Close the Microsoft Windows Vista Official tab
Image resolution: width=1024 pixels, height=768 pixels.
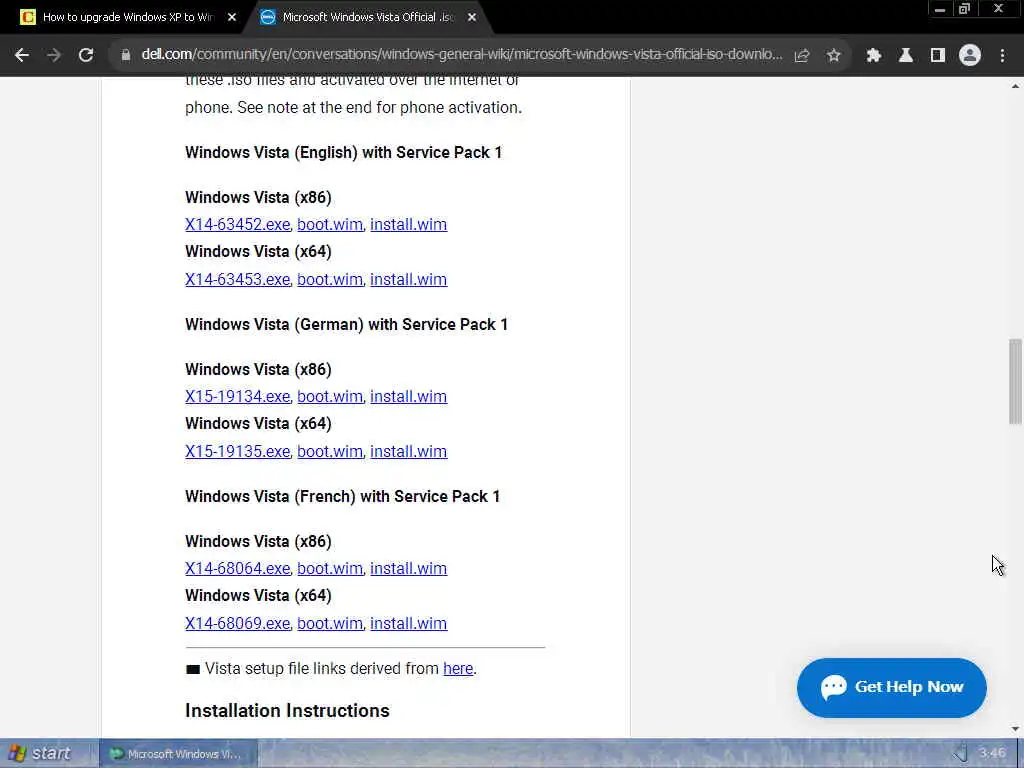click(x=472, y=18)
